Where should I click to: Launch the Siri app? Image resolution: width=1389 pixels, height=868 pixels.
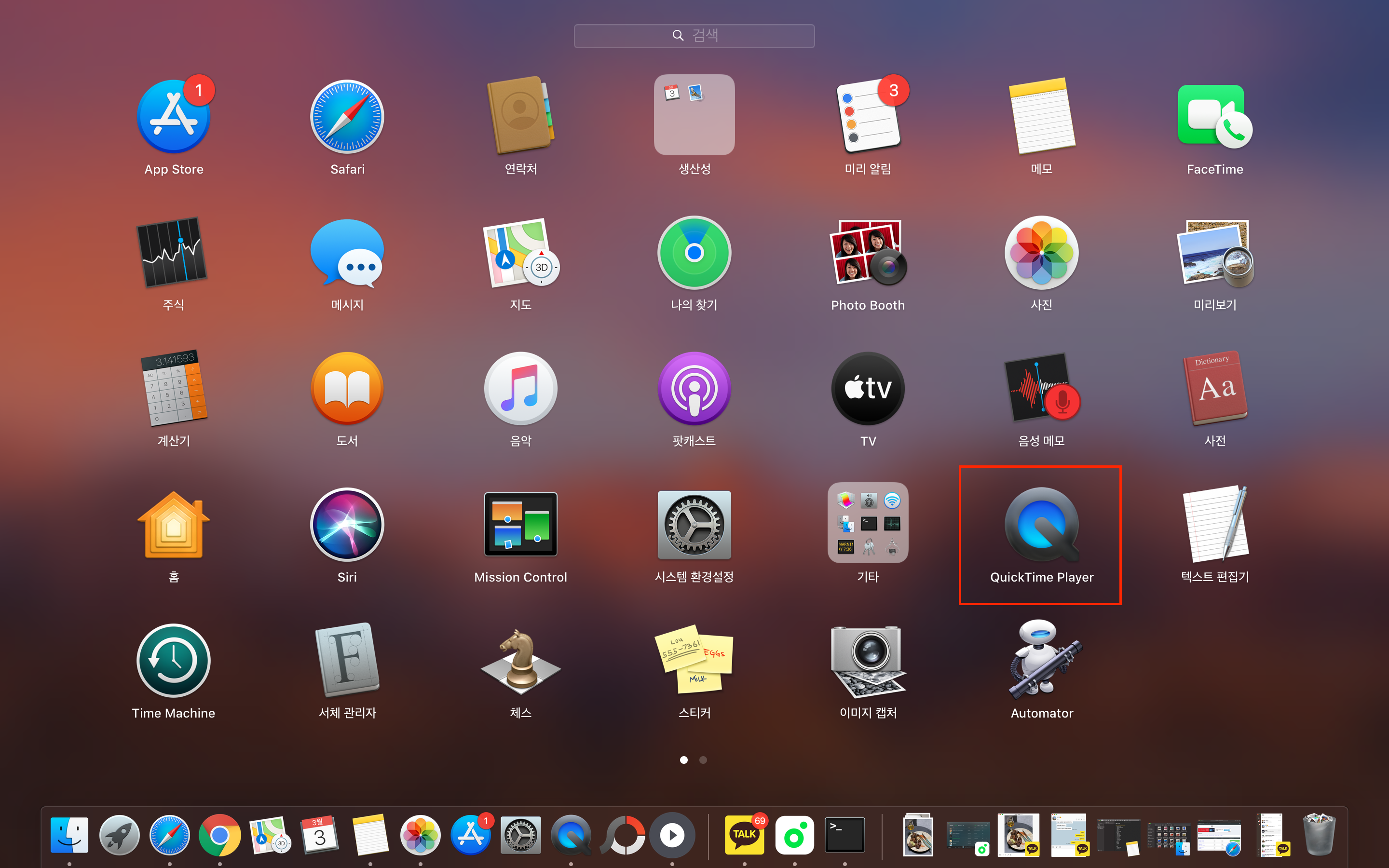click(347, 525)
